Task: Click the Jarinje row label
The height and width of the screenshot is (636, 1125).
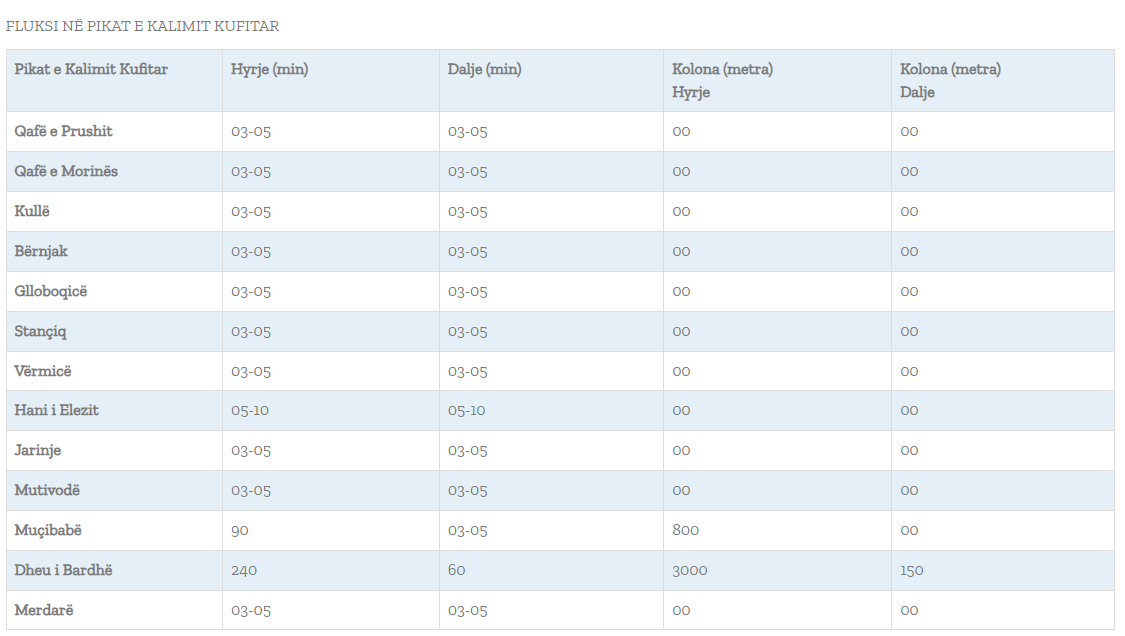Action: point(38,451)
